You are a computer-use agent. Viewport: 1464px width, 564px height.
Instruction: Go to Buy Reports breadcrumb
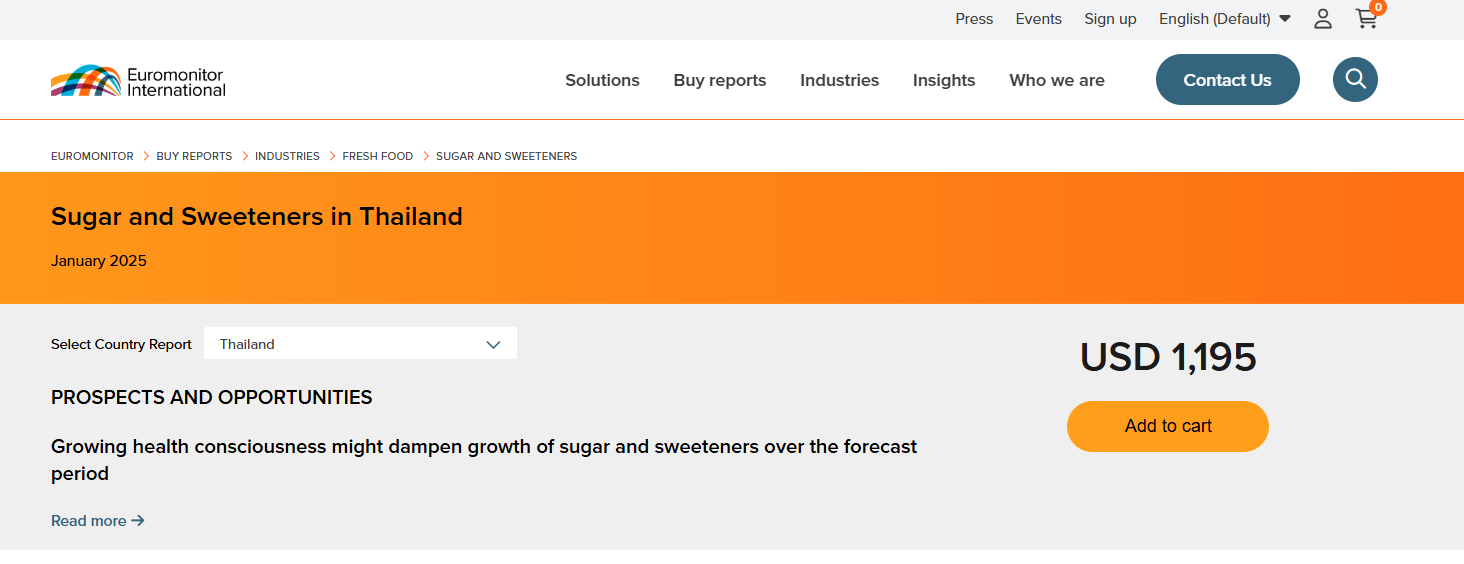click(194, 156)
